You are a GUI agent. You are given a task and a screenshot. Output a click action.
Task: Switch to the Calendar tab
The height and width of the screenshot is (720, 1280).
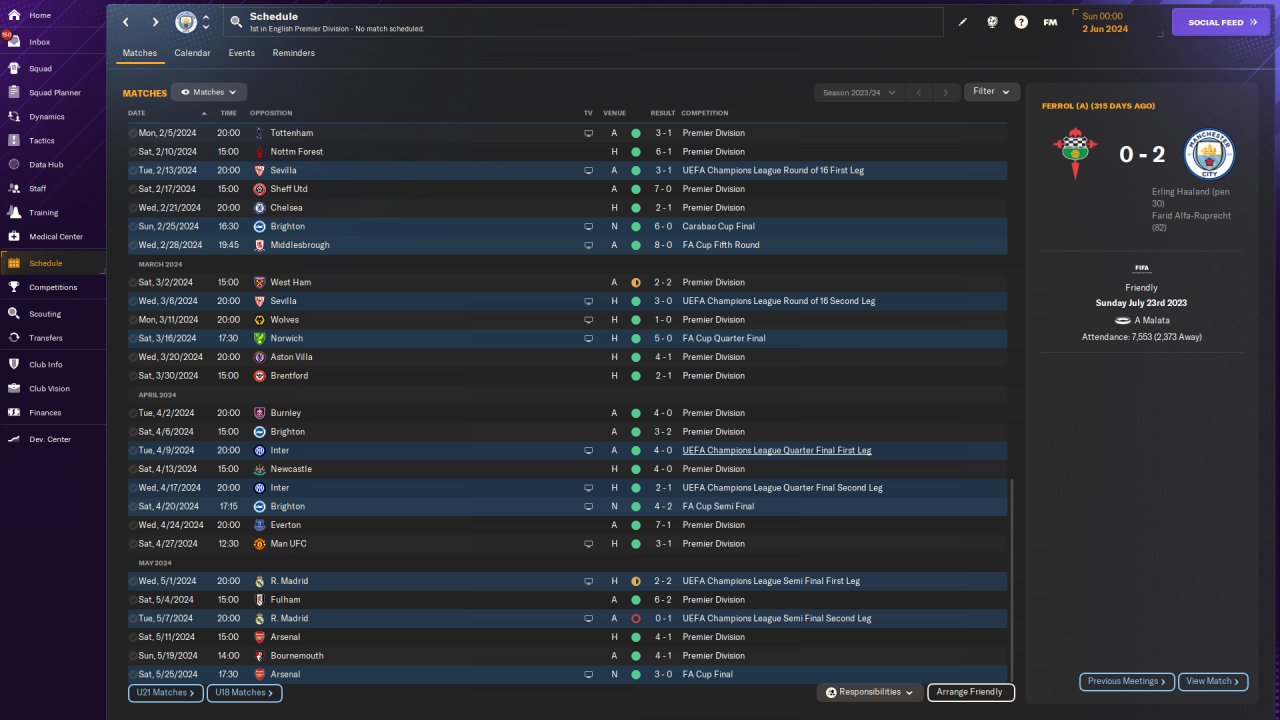192,53
